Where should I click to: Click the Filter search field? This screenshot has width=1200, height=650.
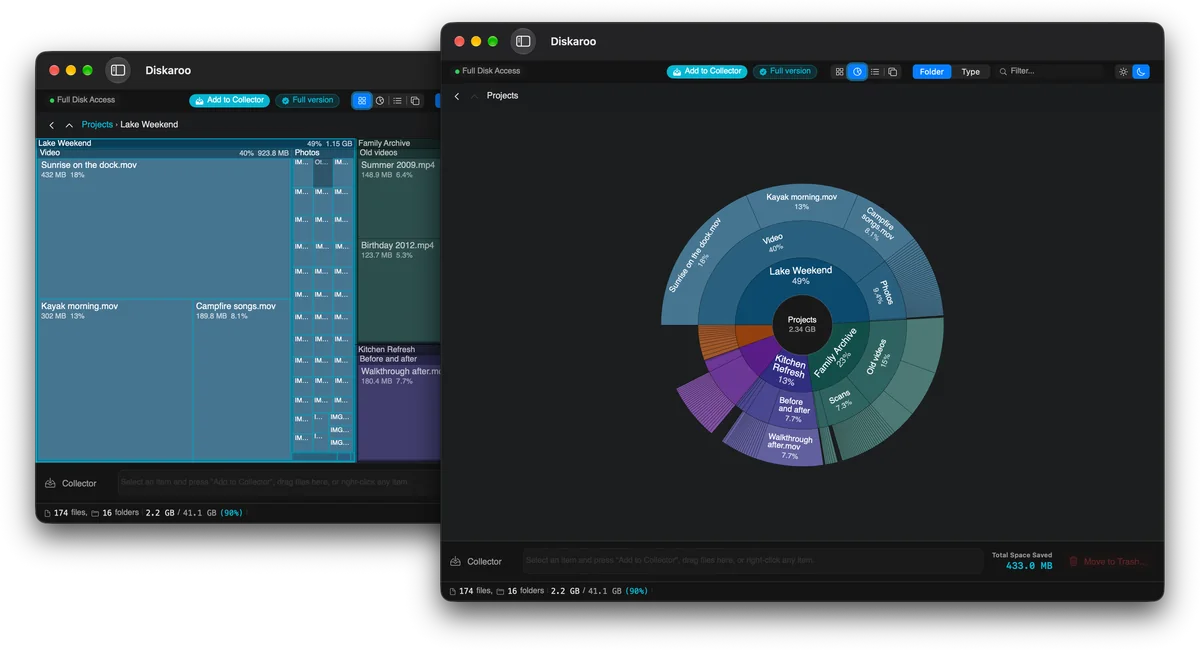click(x=1050, y=72)
